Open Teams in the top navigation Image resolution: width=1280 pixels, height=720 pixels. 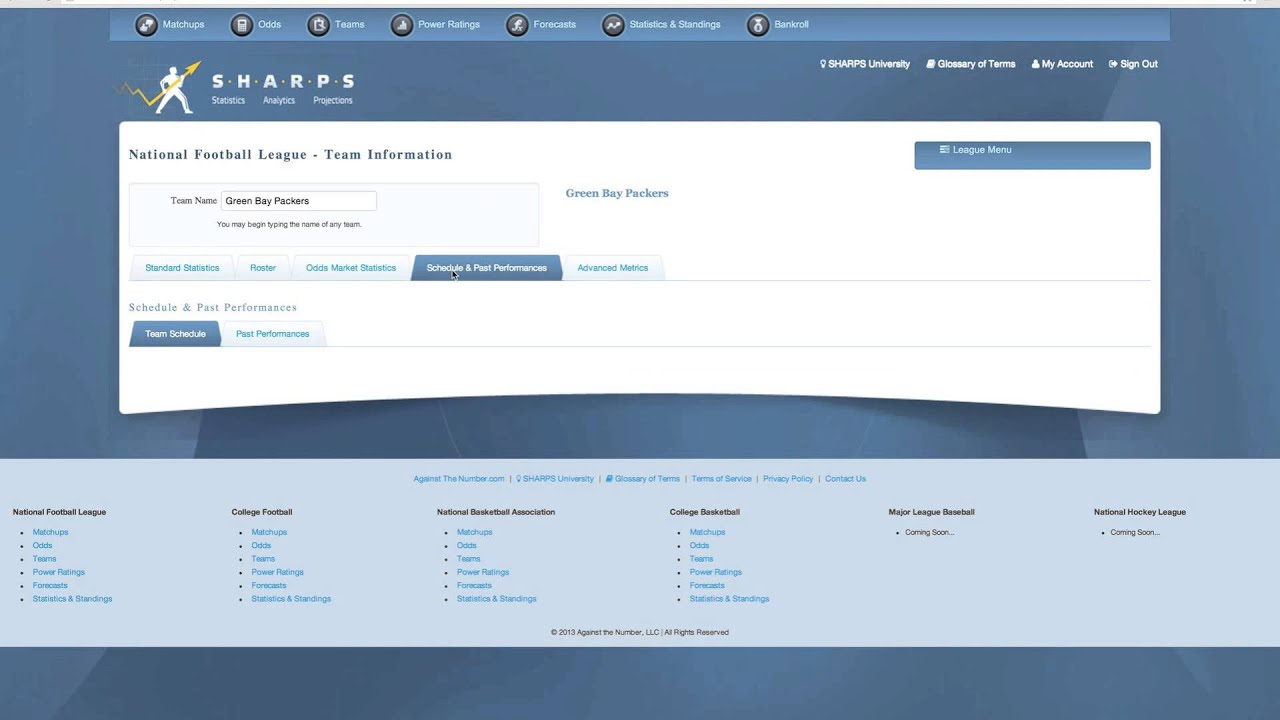[x=349, y=25]
